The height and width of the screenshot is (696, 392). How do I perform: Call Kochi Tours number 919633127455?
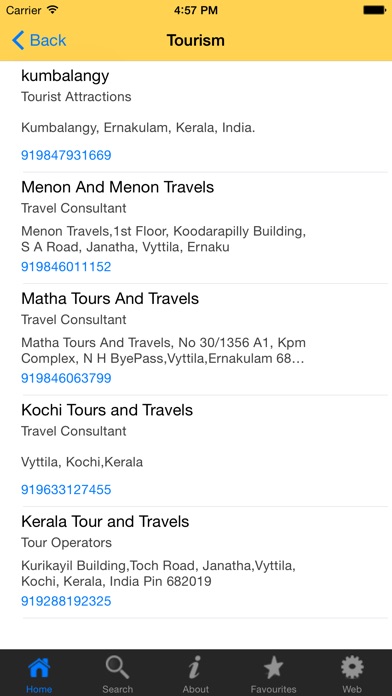[x=66, y=490]
